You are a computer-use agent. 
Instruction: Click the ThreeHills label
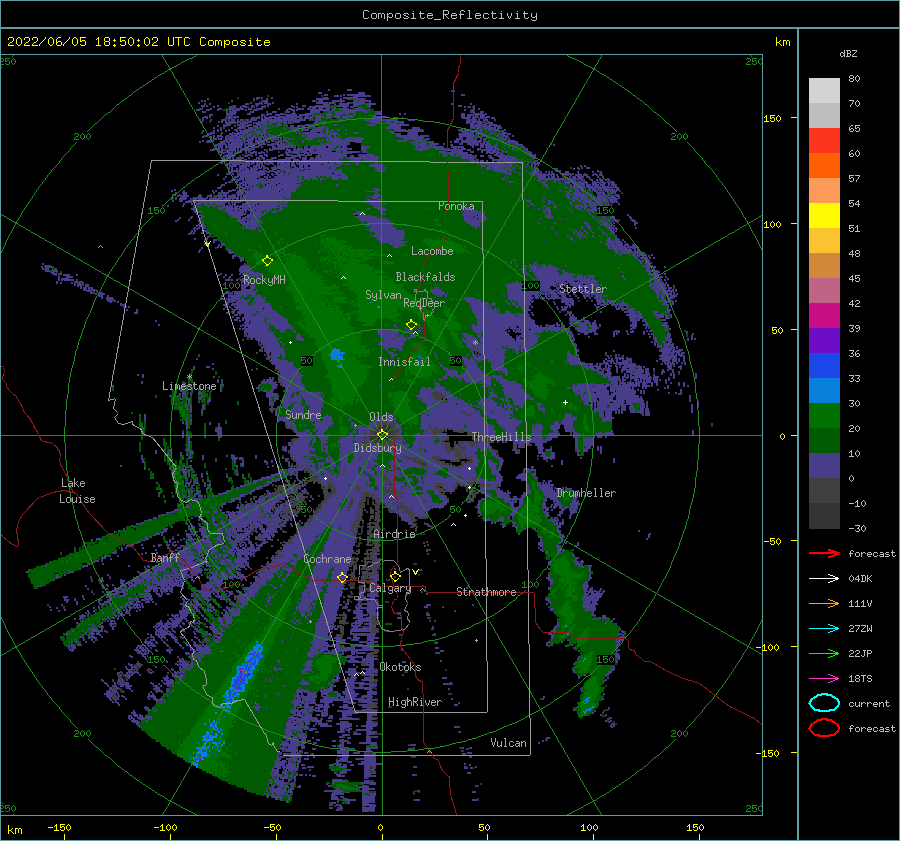coord(502,437)
